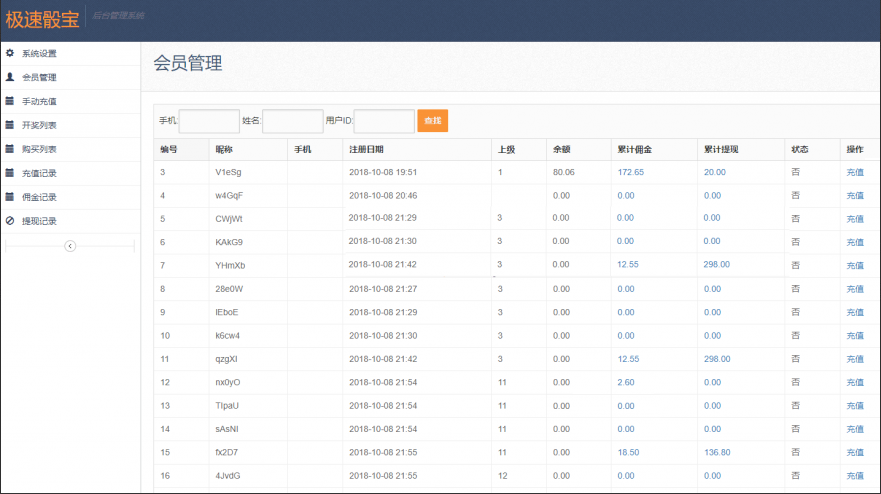Click the 298.00 withdrawal link for qzgXl
The height and width of the screenshot is (494, 881).
[717, 359]
